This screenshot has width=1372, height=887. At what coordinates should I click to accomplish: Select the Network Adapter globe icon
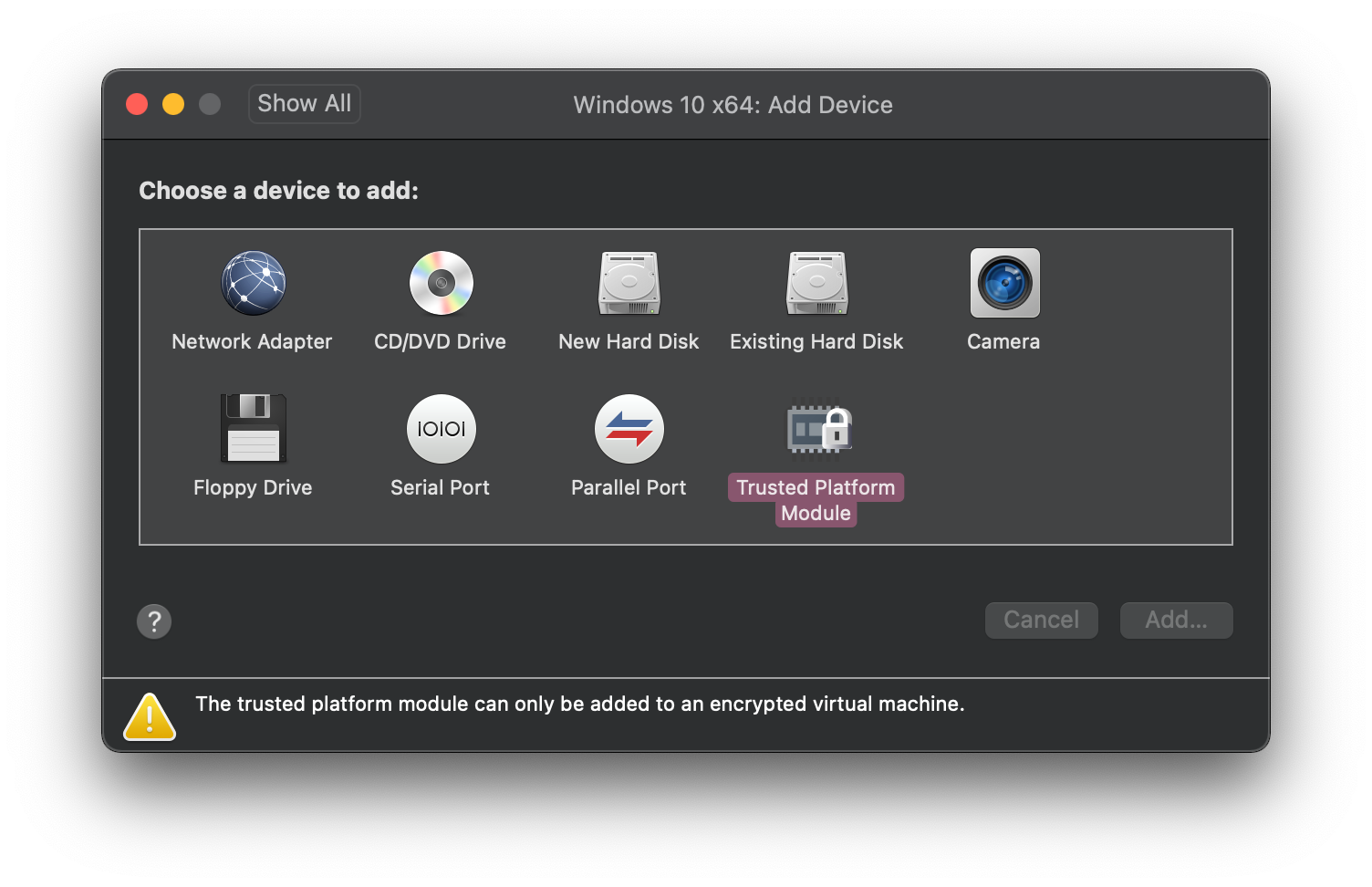tap(254, 283)
